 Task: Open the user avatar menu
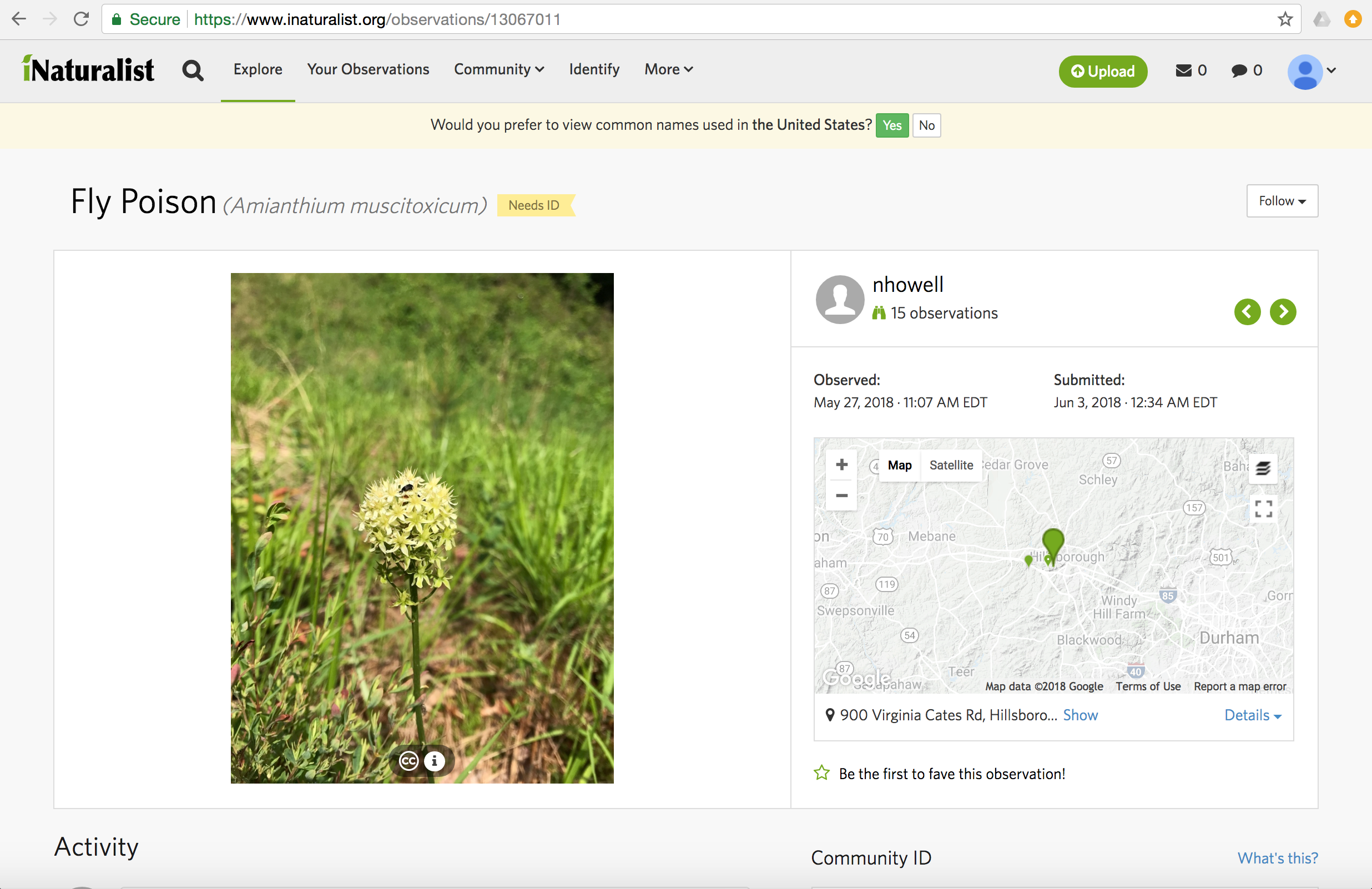tap(1312, 72)
